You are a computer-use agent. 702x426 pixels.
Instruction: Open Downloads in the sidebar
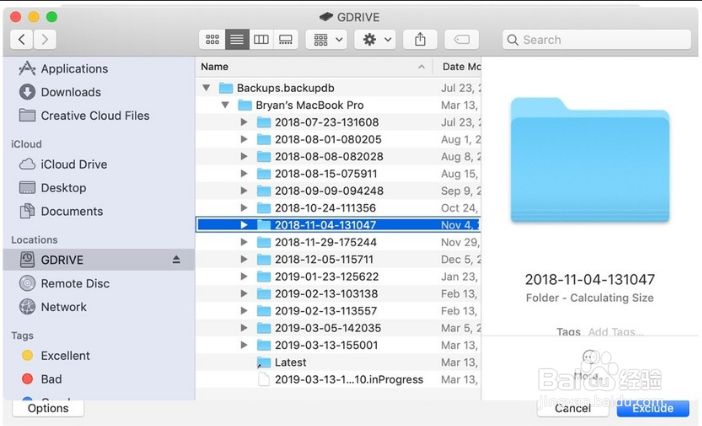[x=60, y=92]
